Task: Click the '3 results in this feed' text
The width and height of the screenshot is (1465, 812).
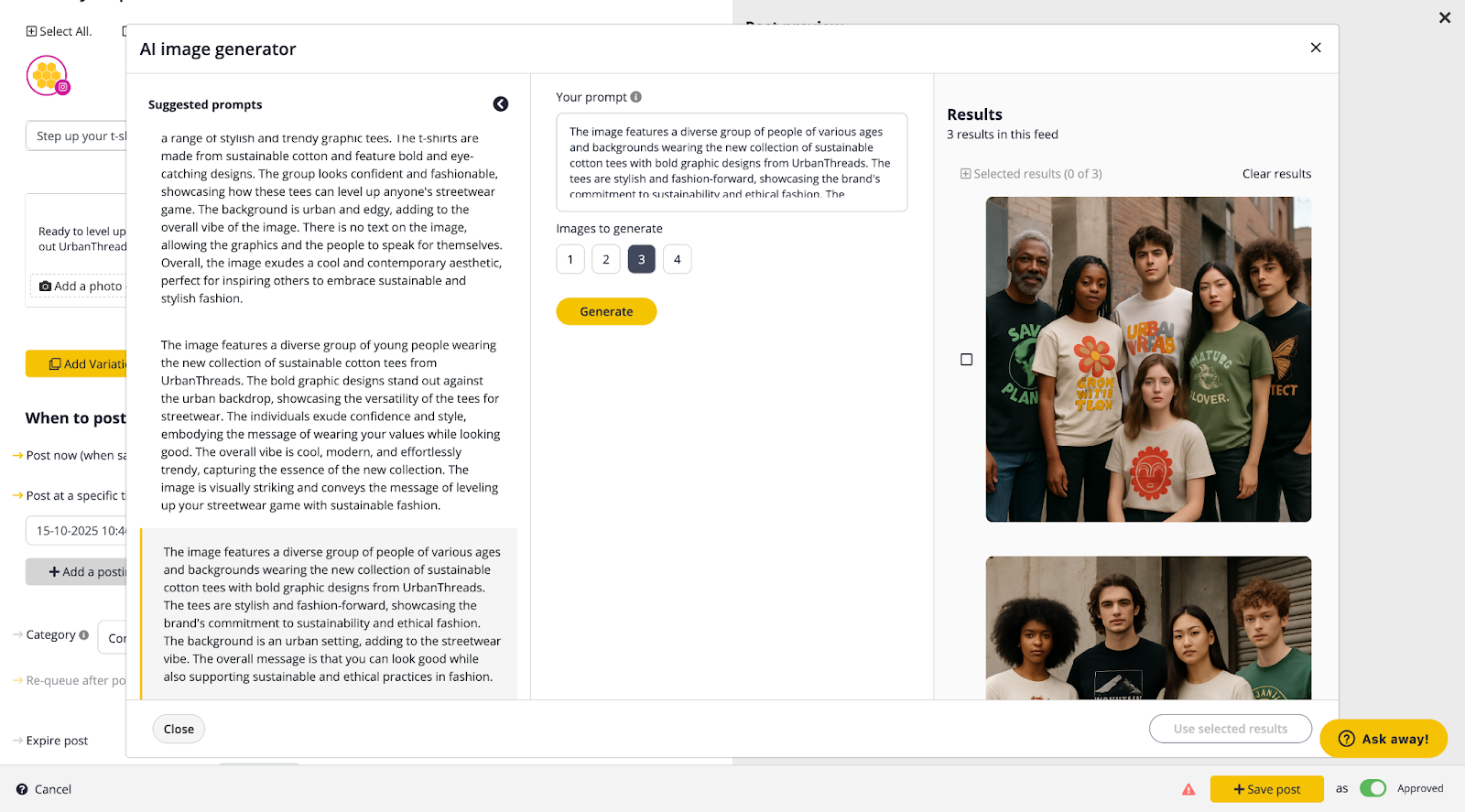Action: click(1002, 135)
